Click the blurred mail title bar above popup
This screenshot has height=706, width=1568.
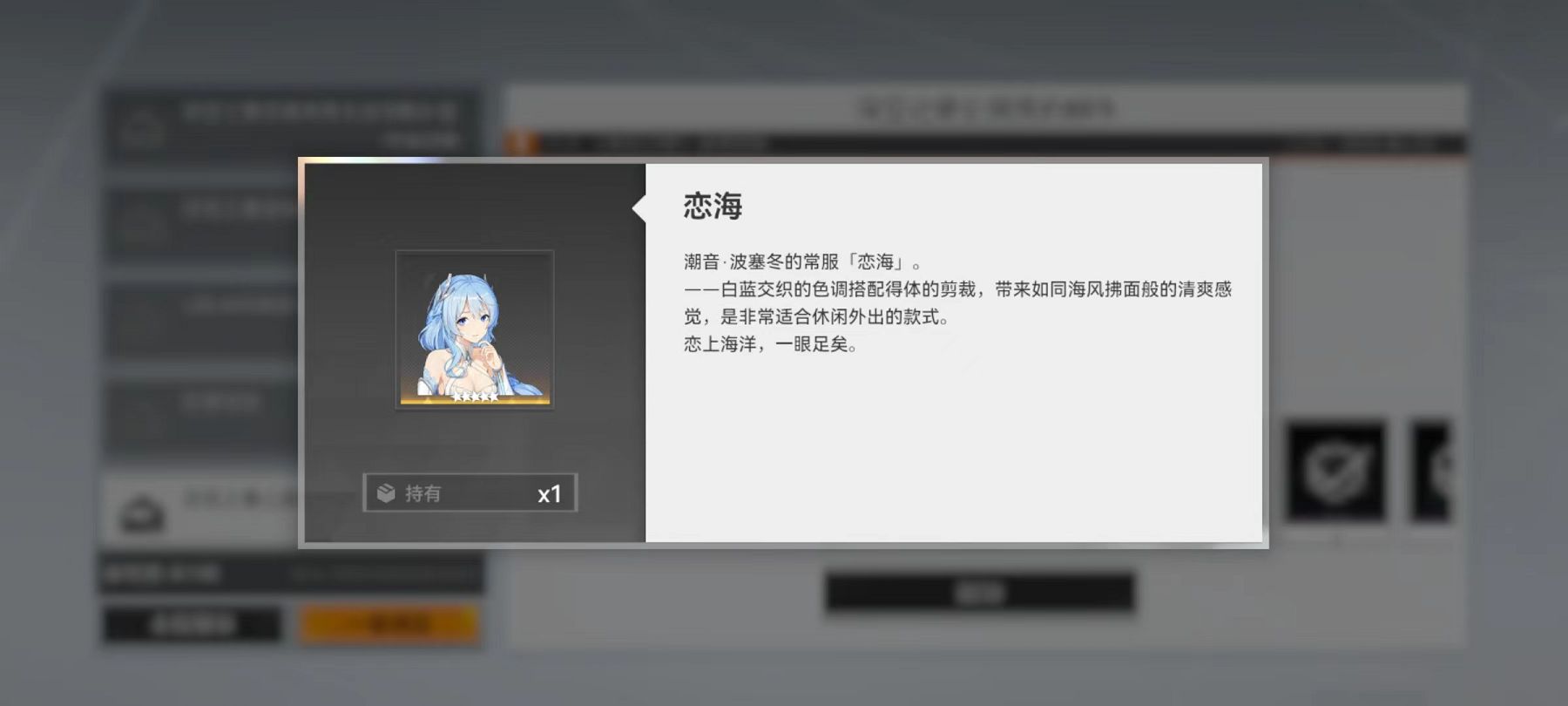(x=985, y=109)
